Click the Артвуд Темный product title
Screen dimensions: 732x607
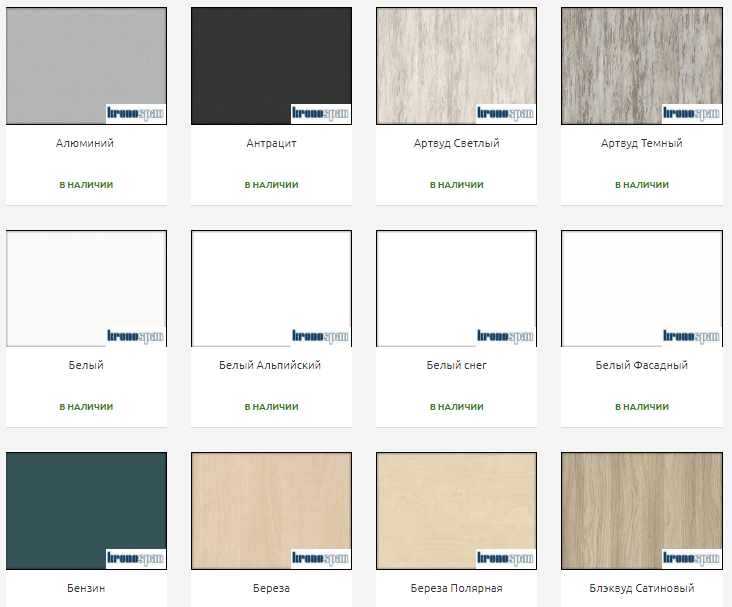point(641,143)
